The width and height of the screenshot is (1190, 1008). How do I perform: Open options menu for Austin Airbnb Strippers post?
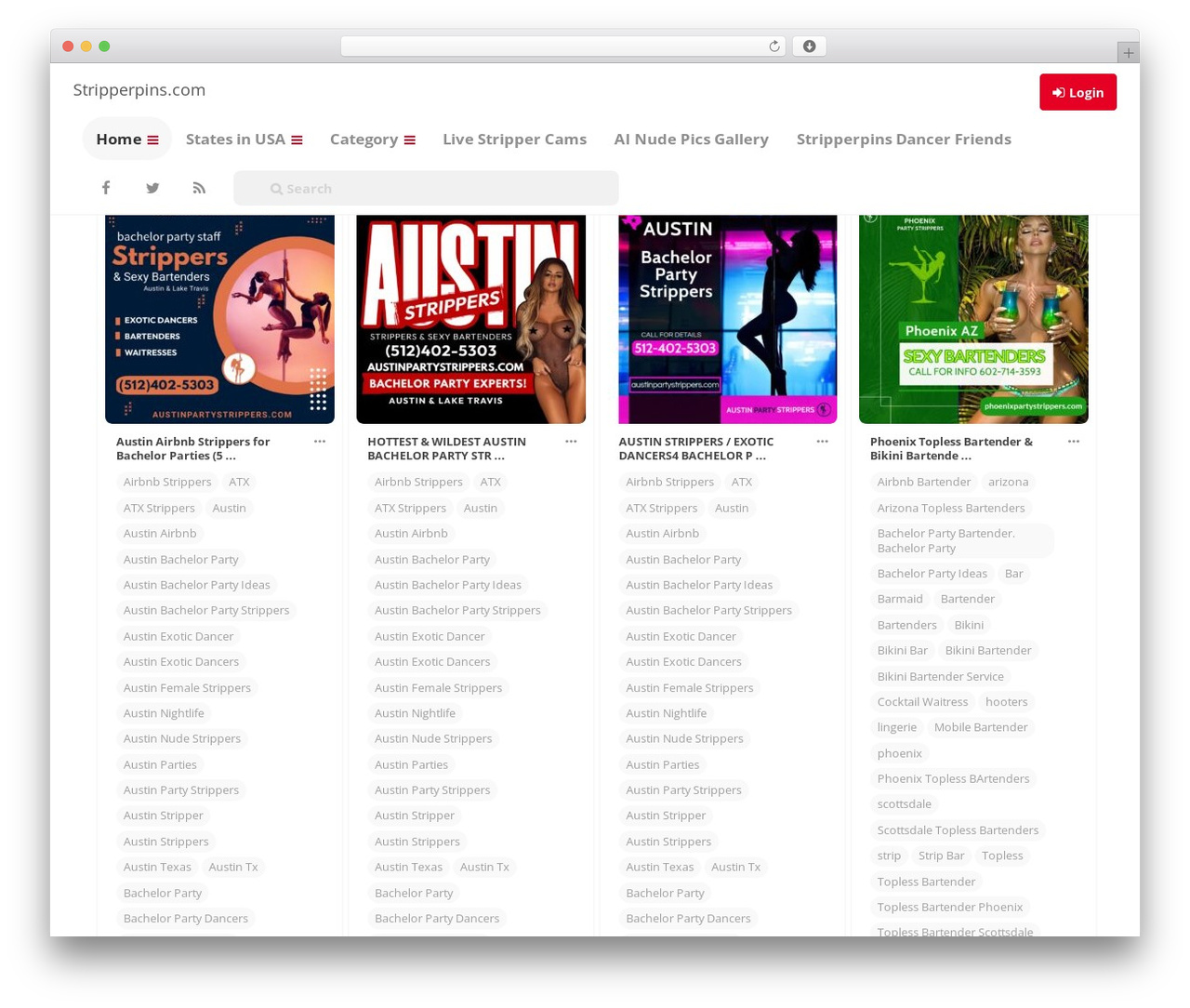point(320,442)
